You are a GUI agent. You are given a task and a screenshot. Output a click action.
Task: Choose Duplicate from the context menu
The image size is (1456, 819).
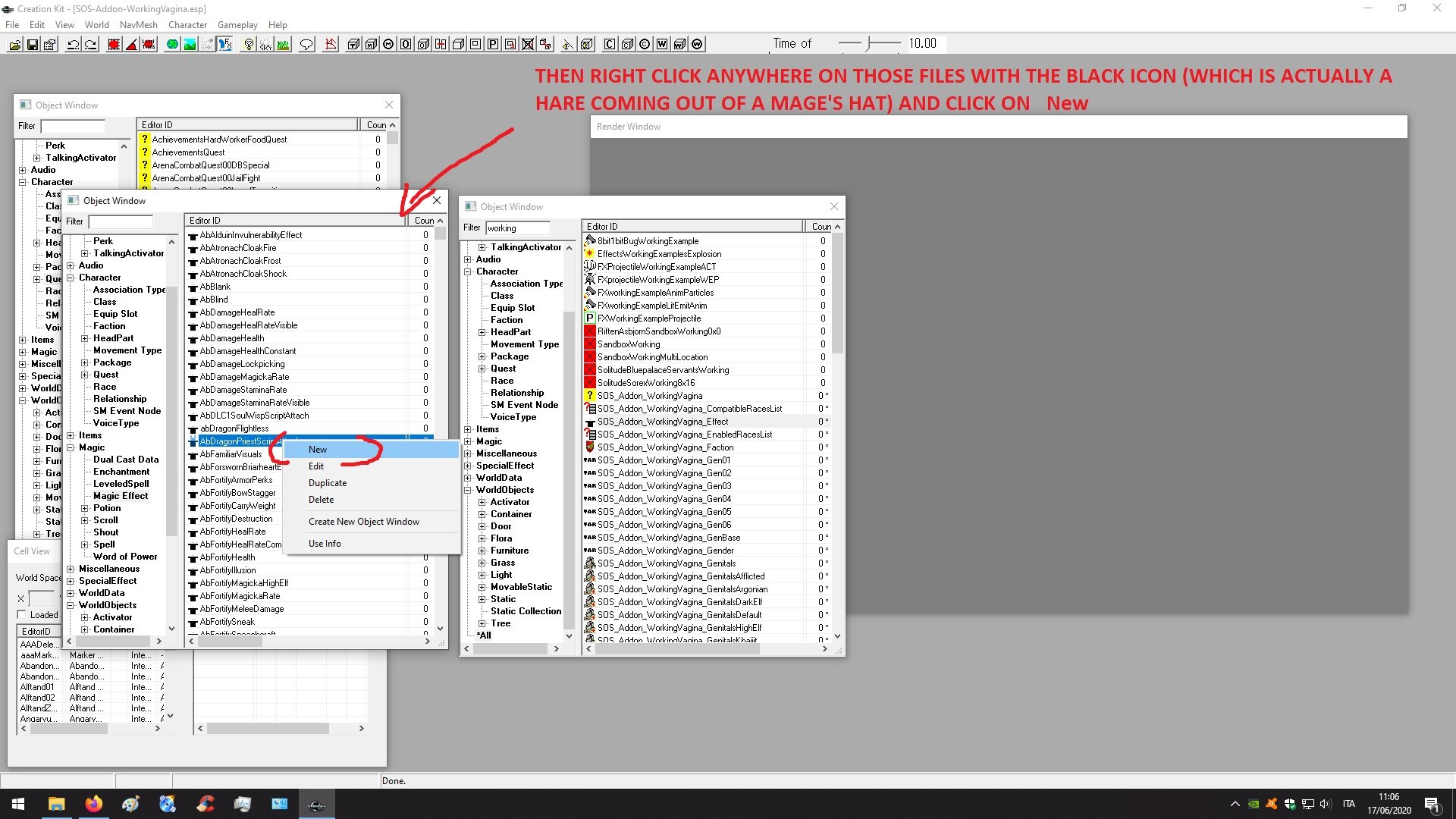coord(372,483)
